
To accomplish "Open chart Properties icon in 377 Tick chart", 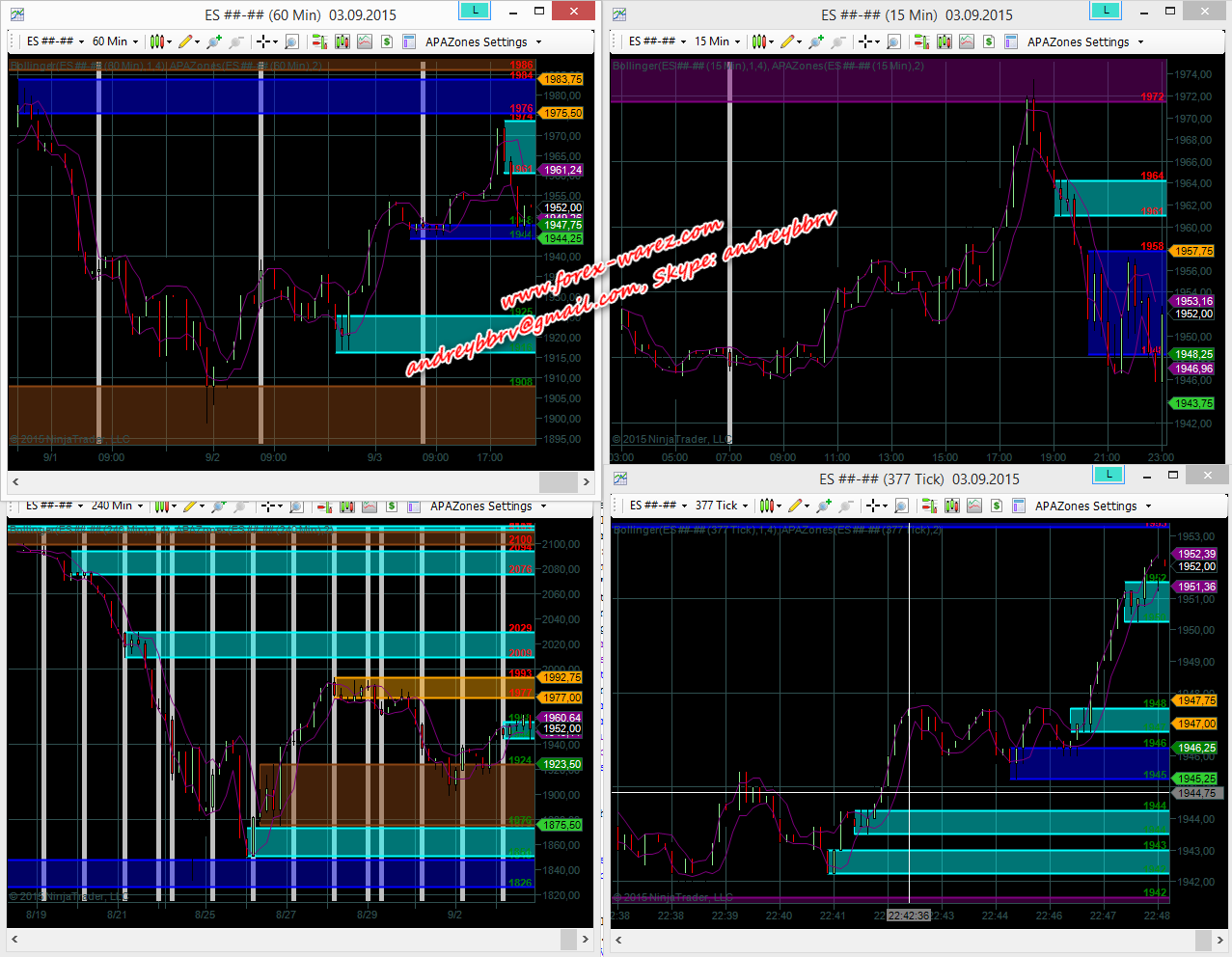I will click(1019, 506).
